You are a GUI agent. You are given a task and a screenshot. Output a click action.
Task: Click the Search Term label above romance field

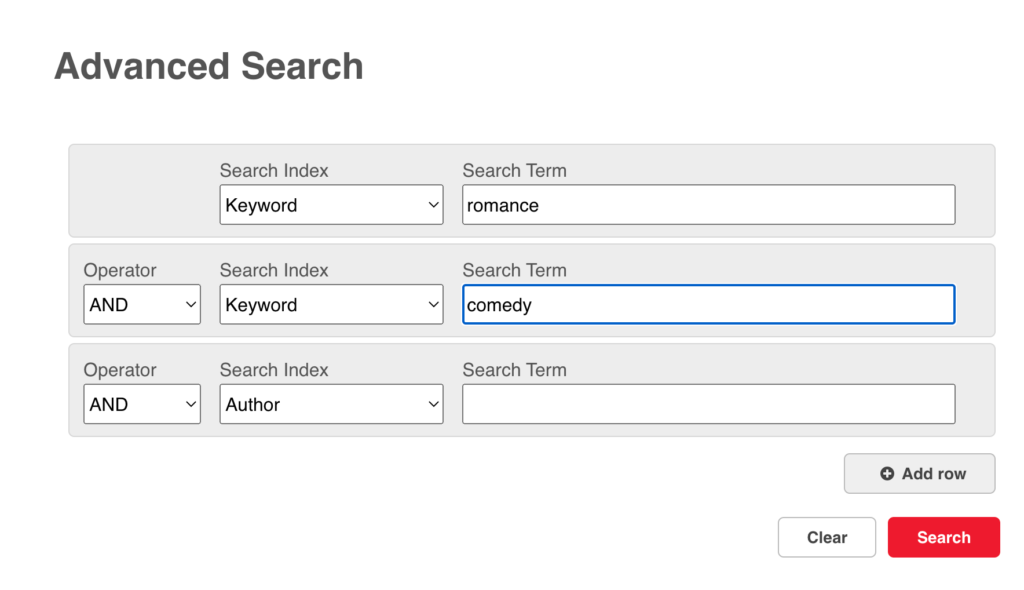coord(515,171)
